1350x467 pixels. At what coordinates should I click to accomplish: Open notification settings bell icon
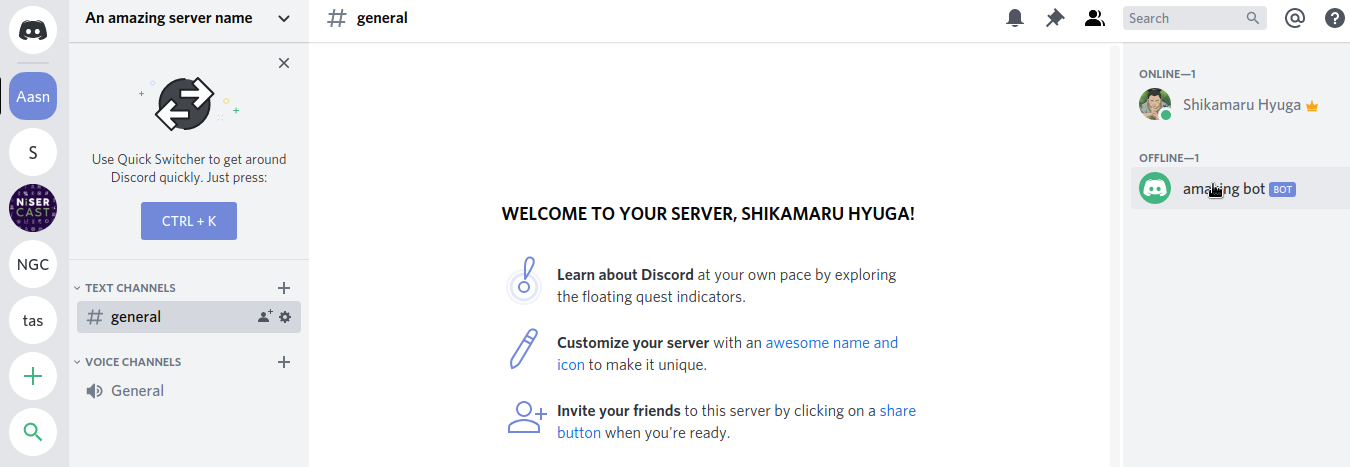click(1016, 18)
